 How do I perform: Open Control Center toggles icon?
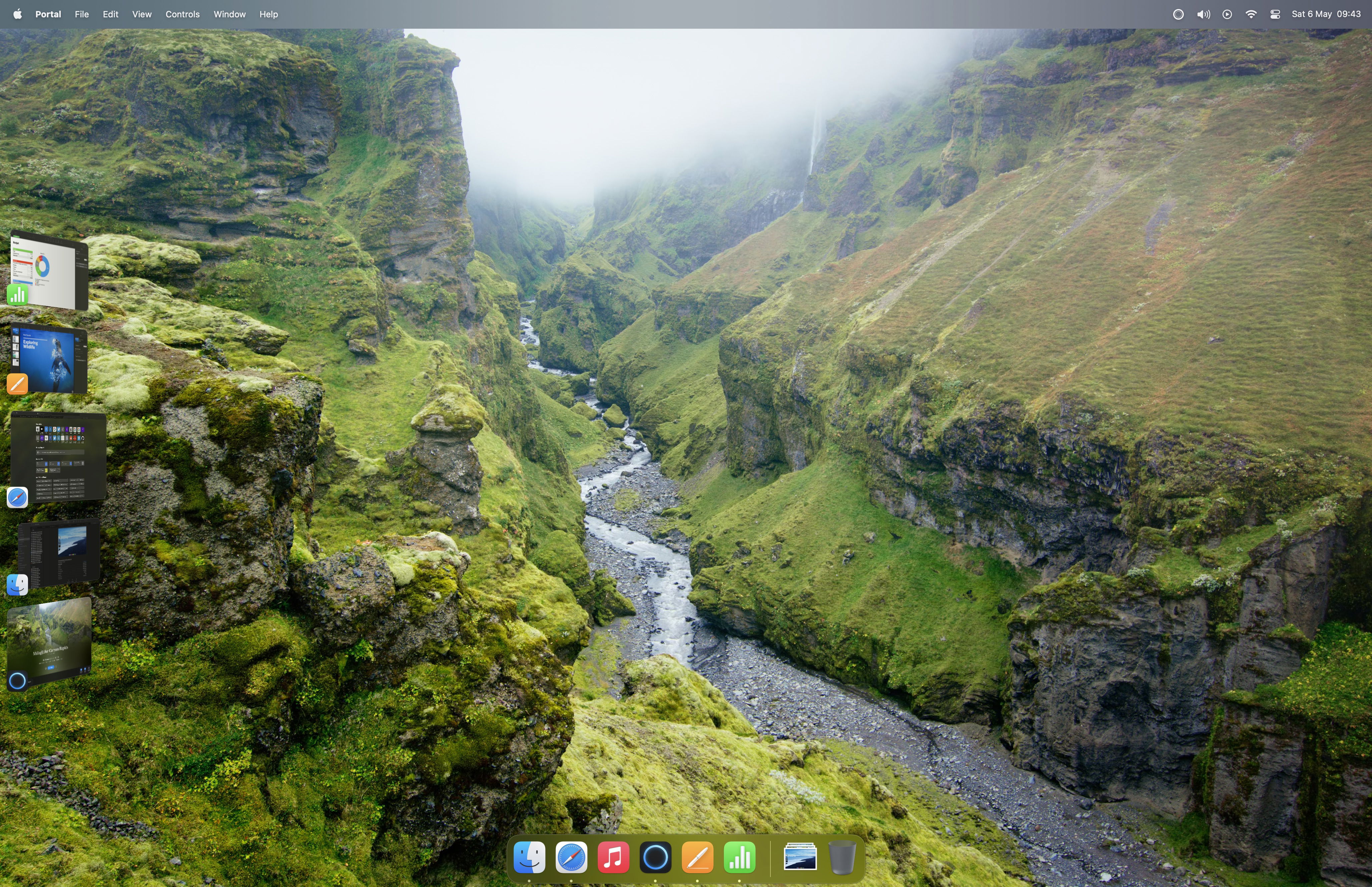[1275, 14]
